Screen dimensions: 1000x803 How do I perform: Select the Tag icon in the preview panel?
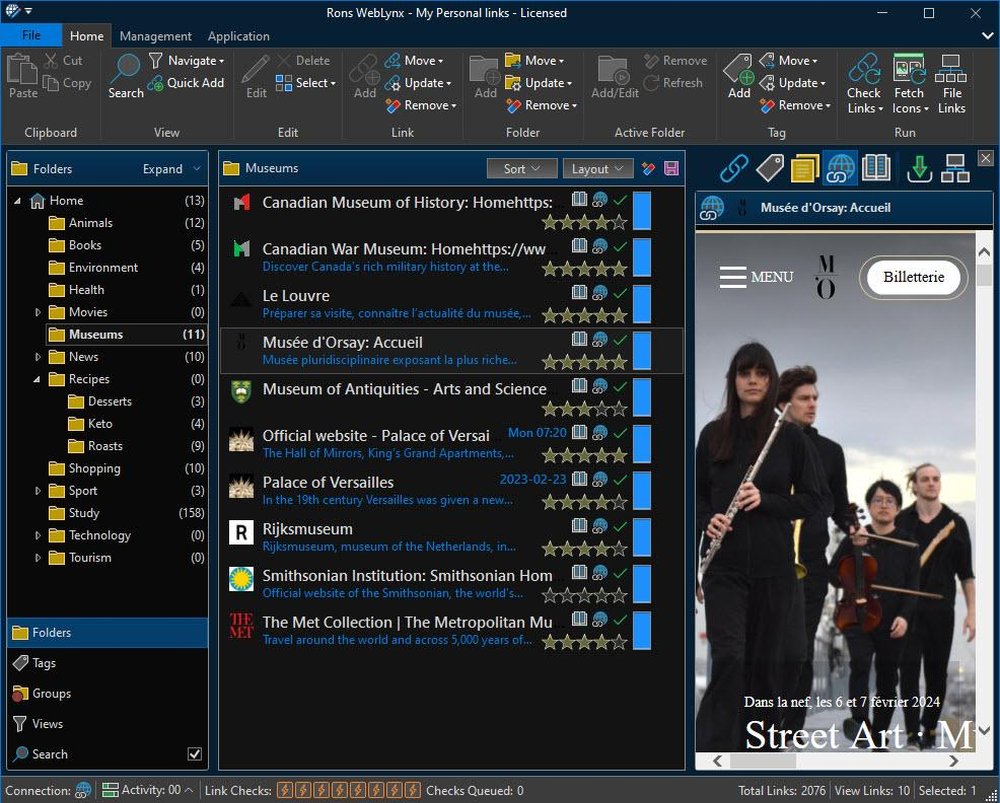pos(770,168)
